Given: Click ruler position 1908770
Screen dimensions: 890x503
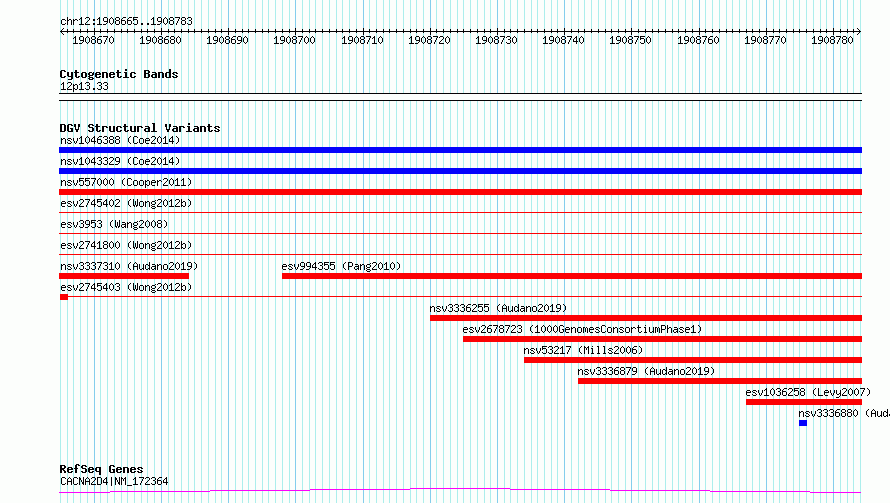Looking at the screenshot, I should click(765, 40).
